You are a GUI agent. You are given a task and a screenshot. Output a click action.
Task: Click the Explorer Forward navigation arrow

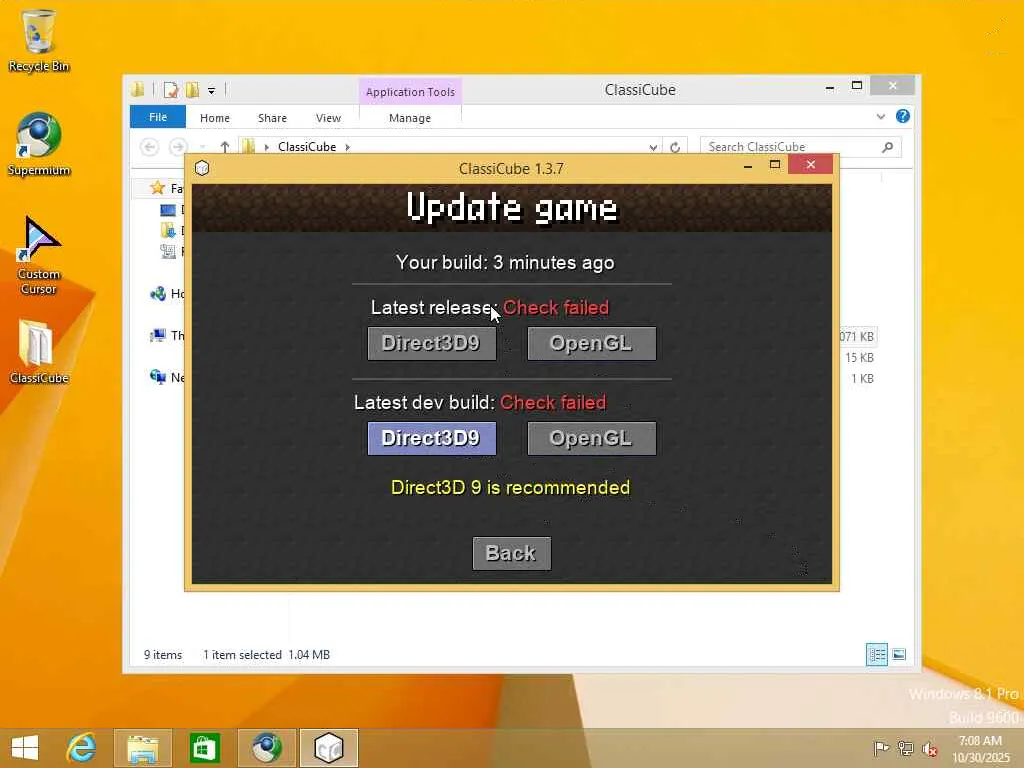pyautogui.click(x=178, y=147)
